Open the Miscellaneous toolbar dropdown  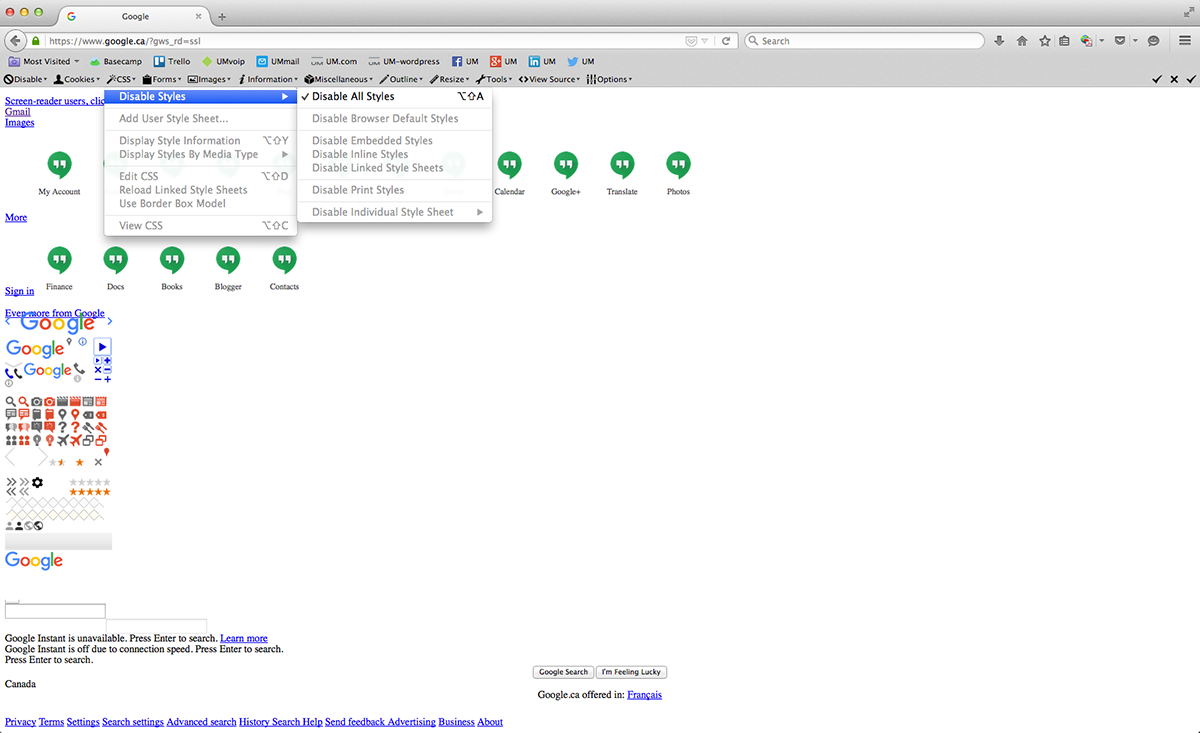pyautogui.click(x=340, y=79)
